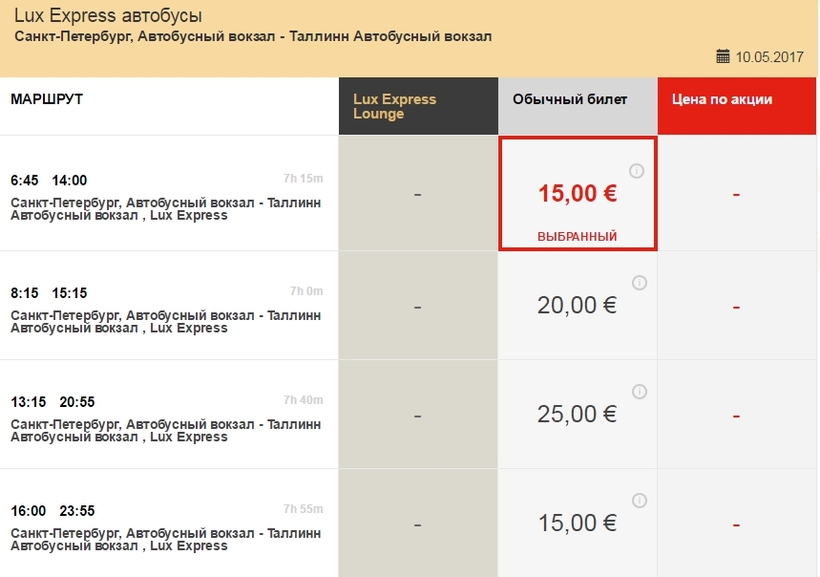Click the 7h 15m duration label
The width and height of the screenshot is (820, 577).
303,178
